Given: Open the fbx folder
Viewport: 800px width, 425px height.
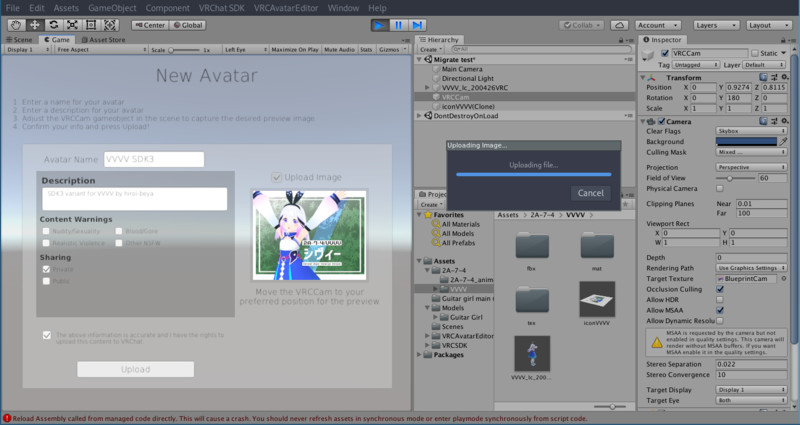Looking at the screenshot, I should click(x=532, y=245).
